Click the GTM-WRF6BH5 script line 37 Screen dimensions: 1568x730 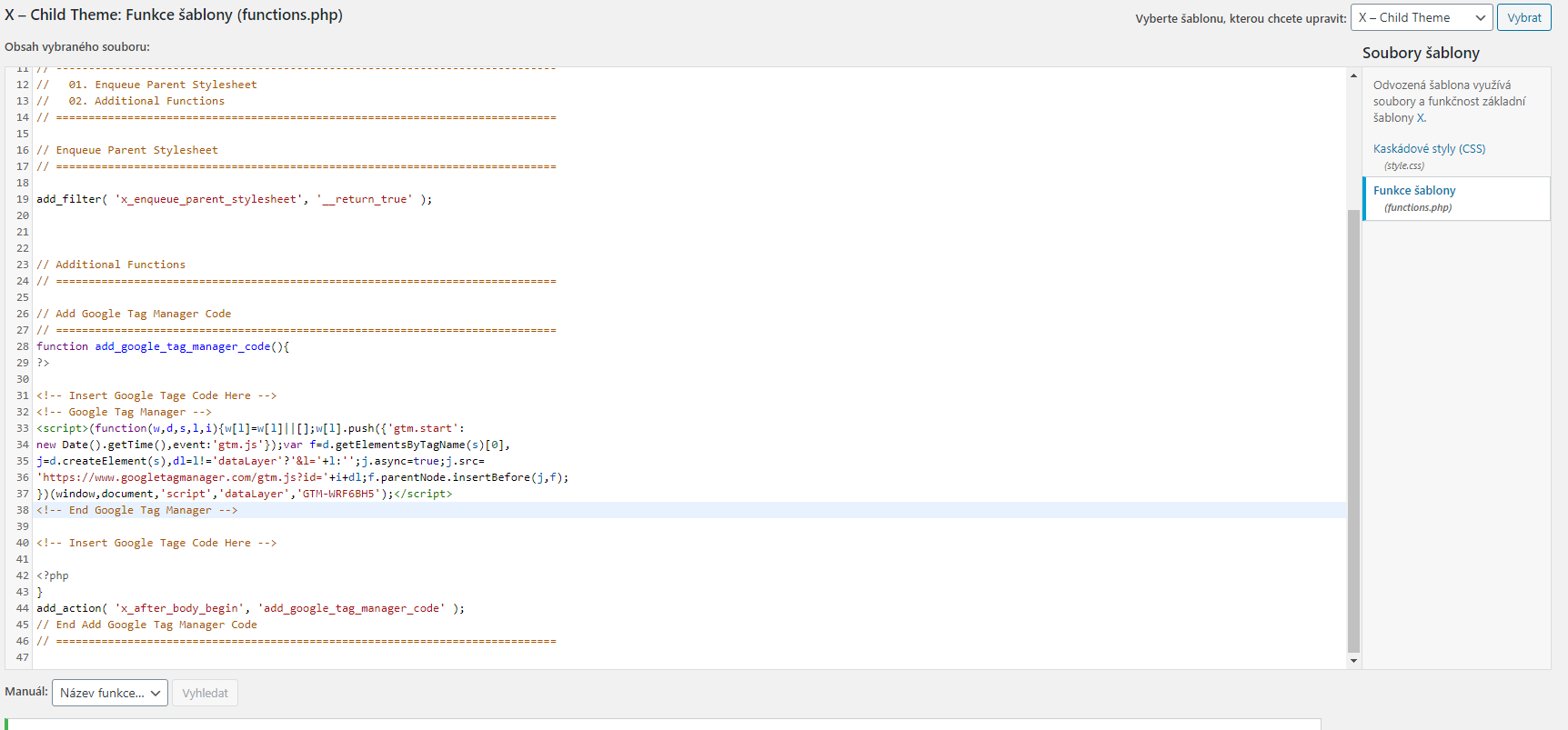tap(244, 494)
